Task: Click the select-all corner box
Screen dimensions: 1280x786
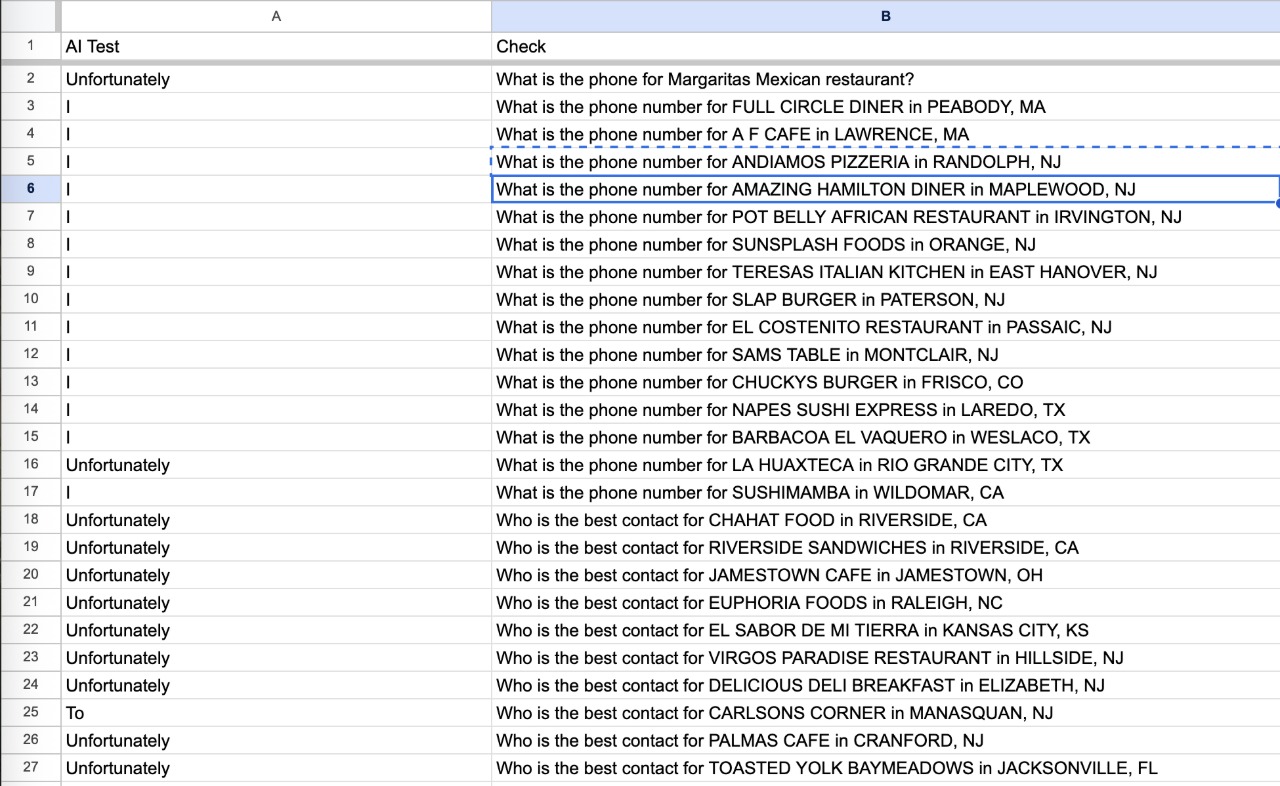Action: pos(29,16)
